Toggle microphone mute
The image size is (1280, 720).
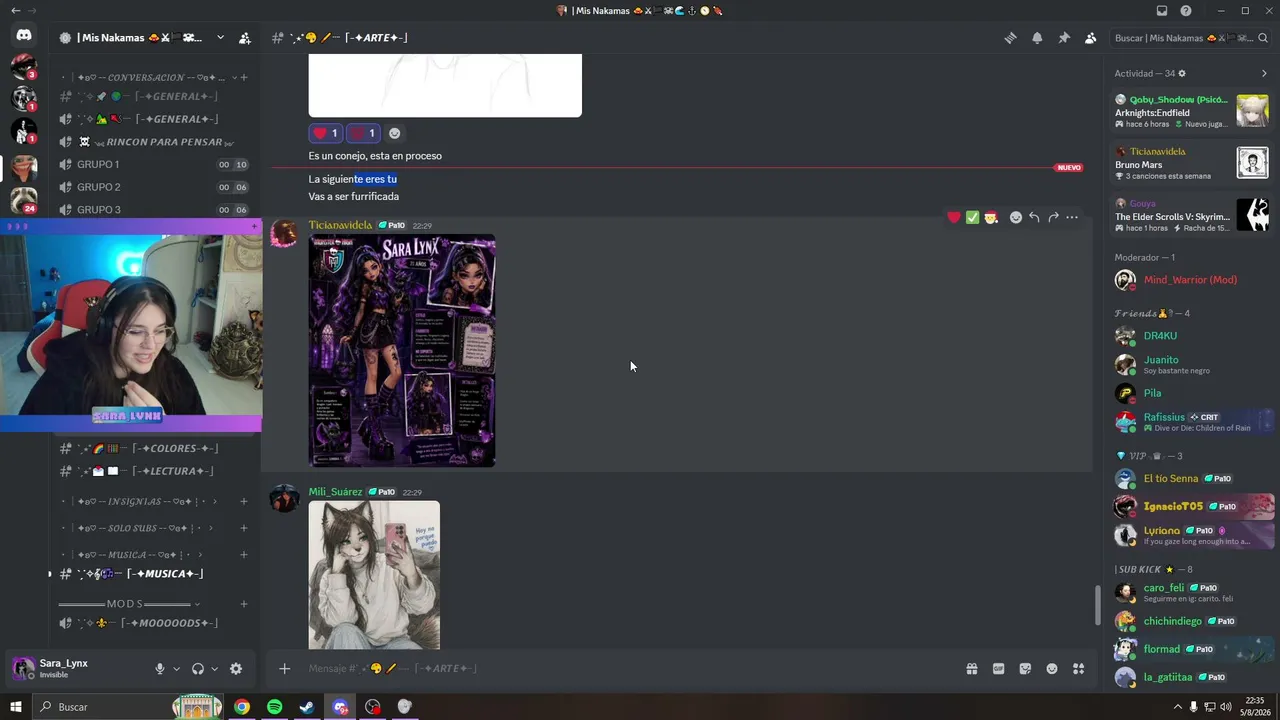[x=159, y=669]
